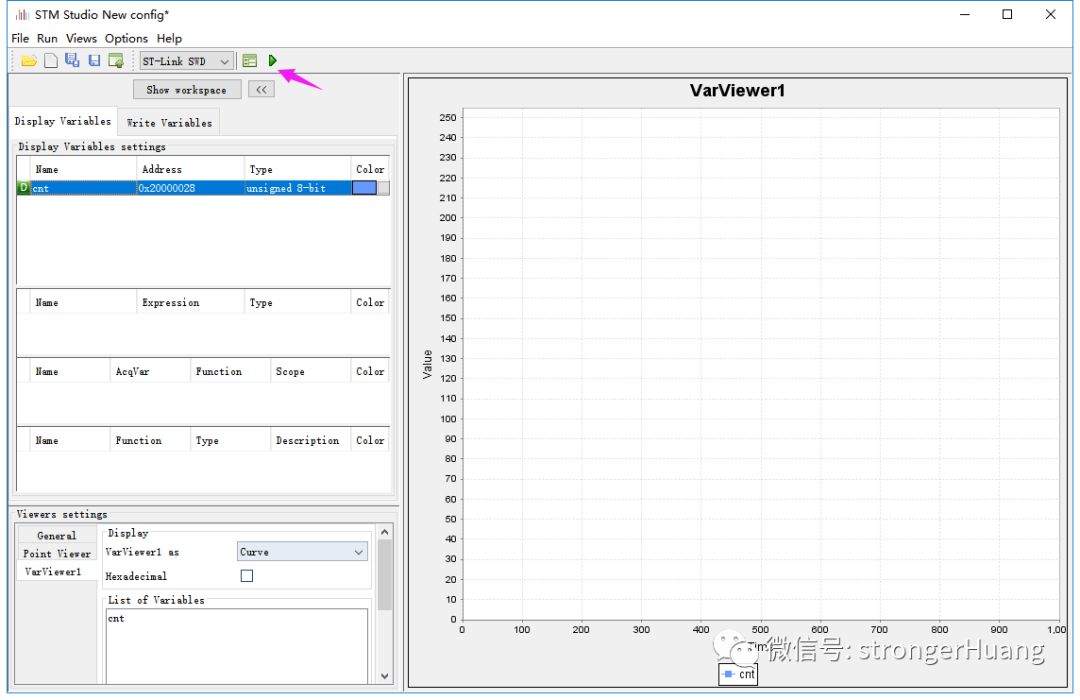The width and height of the screenshot is (1080, 700).
Task: Click the small gray button next to cnt color
Action: coord(384,187)
